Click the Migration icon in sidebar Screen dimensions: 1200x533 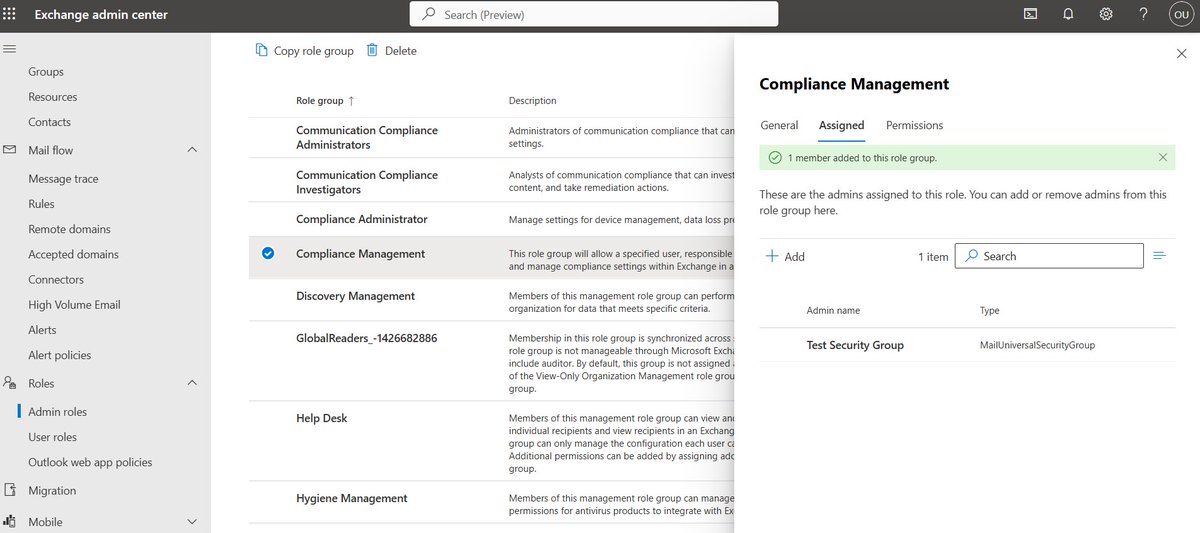pyautogui.click(x=10, y=490)
